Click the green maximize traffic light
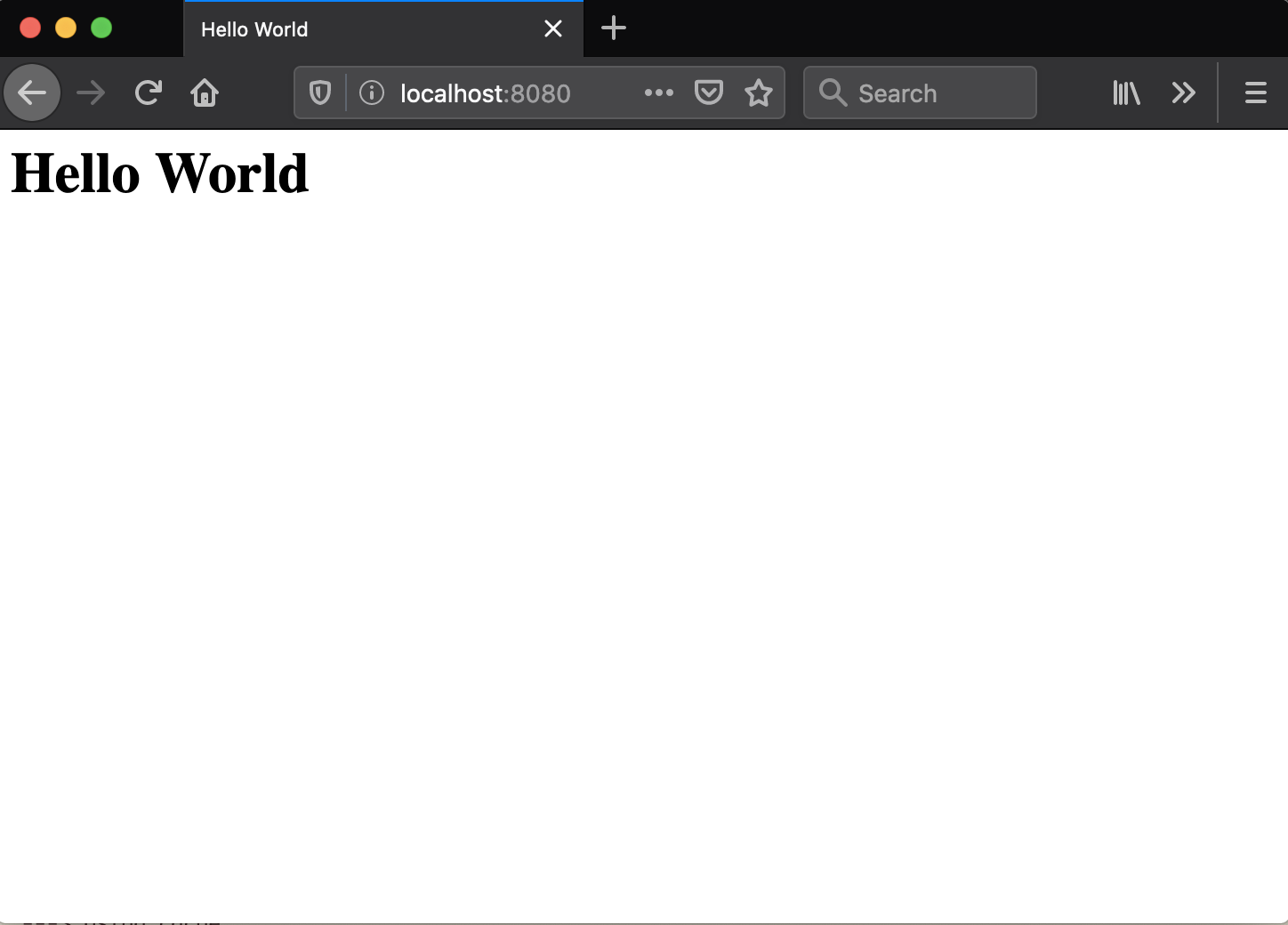Image resolution: width=1288 pixels, height=925 pixels. pyautogui.click(x=101, y=28)
